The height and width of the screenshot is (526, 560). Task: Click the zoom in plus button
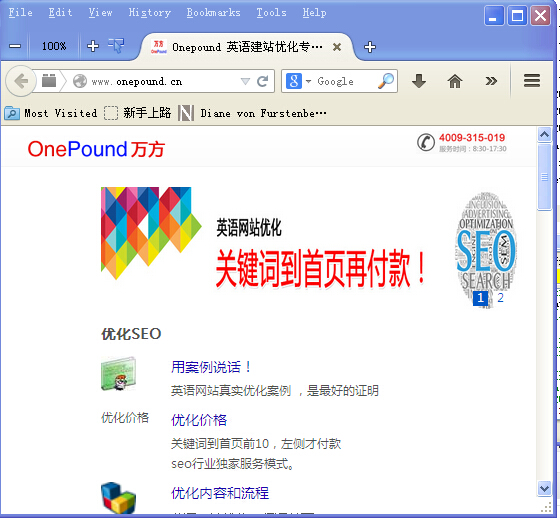coord(93,46)
